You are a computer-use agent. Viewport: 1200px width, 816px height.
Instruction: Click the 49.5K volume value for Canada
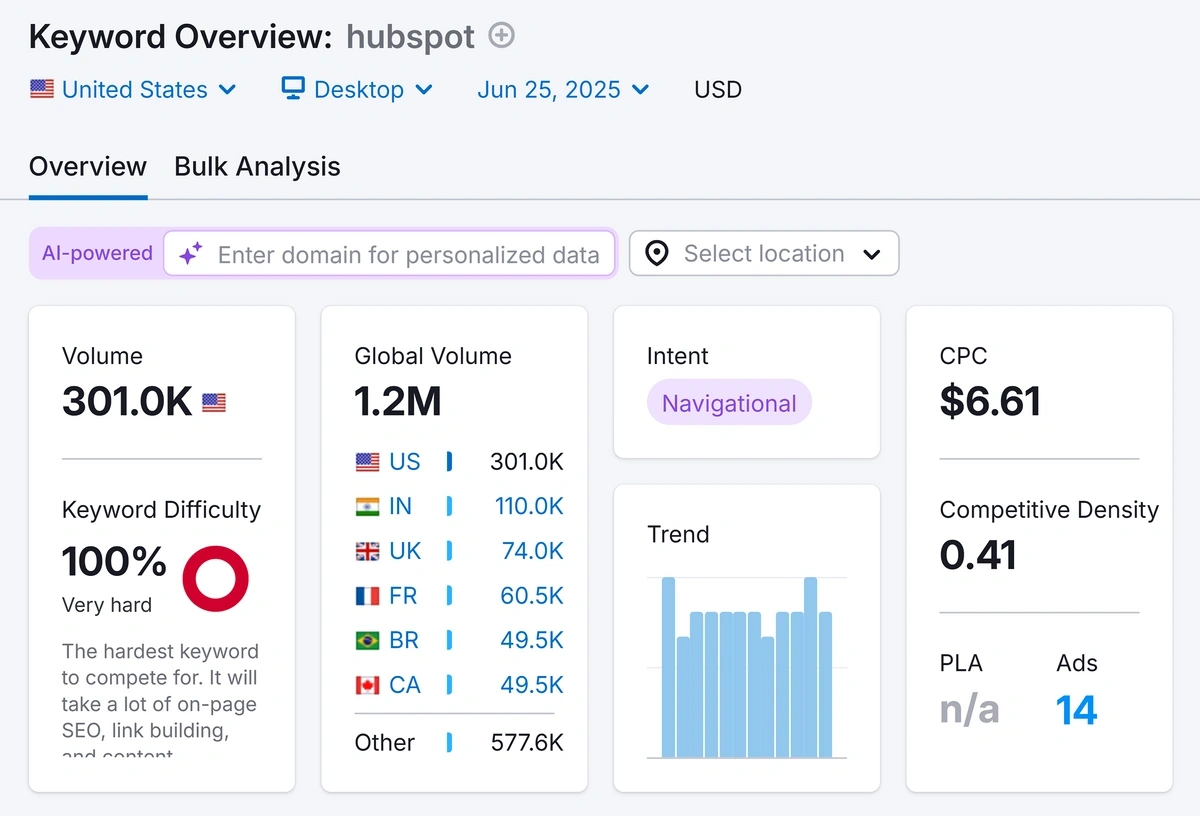[x=532, y=685]
